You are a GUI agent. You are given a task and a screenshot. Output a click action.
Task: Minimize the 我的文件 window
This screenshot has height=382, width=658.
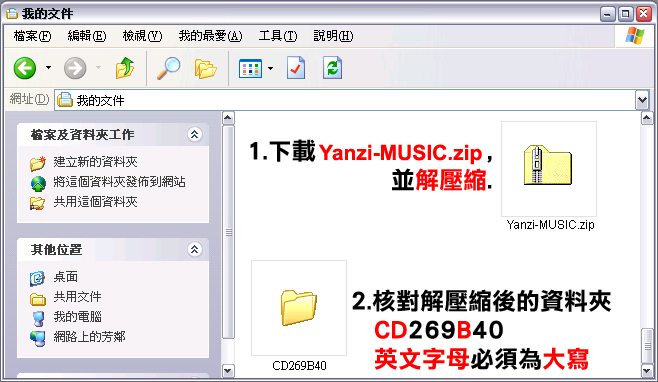click(607, 14)
